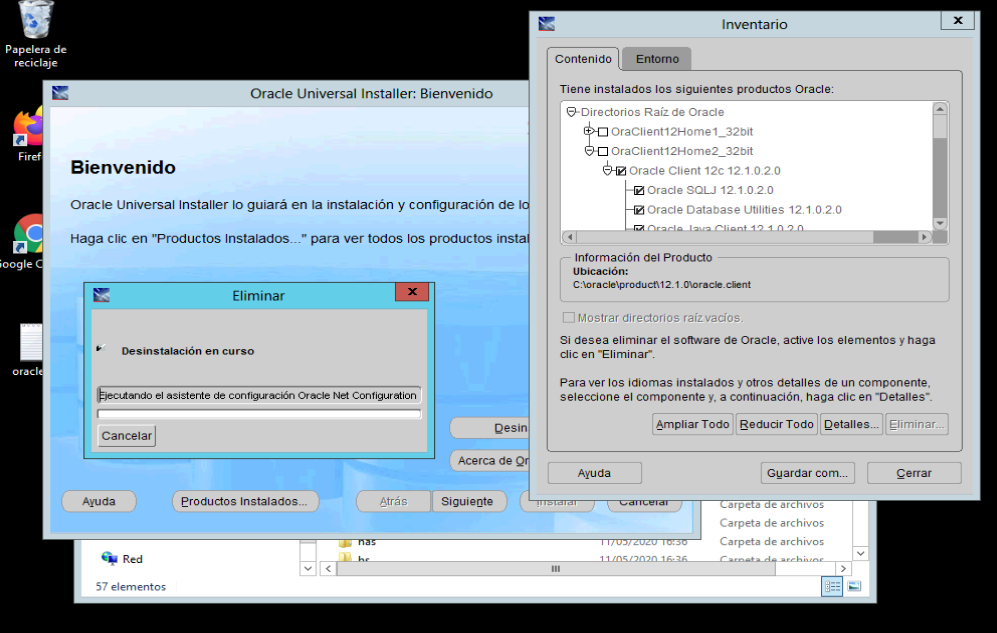997x633 pixels.
Task: Uncheck Oracle SQLJ 12.1.0.2.0
Action: pyautogui.click(x=638, y=190)
